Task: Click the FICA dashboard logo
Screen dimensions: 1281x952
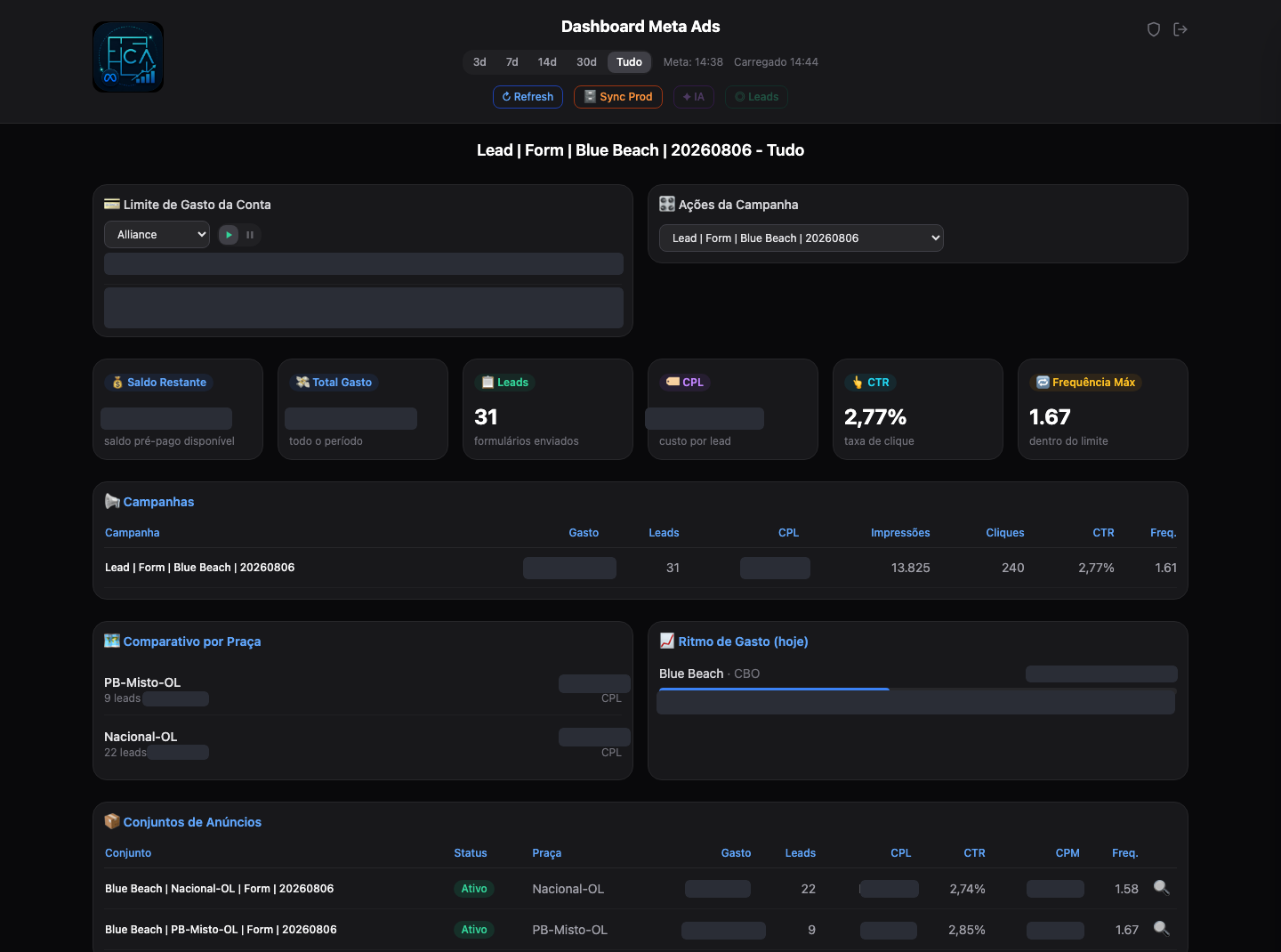Action: [128, 57]
